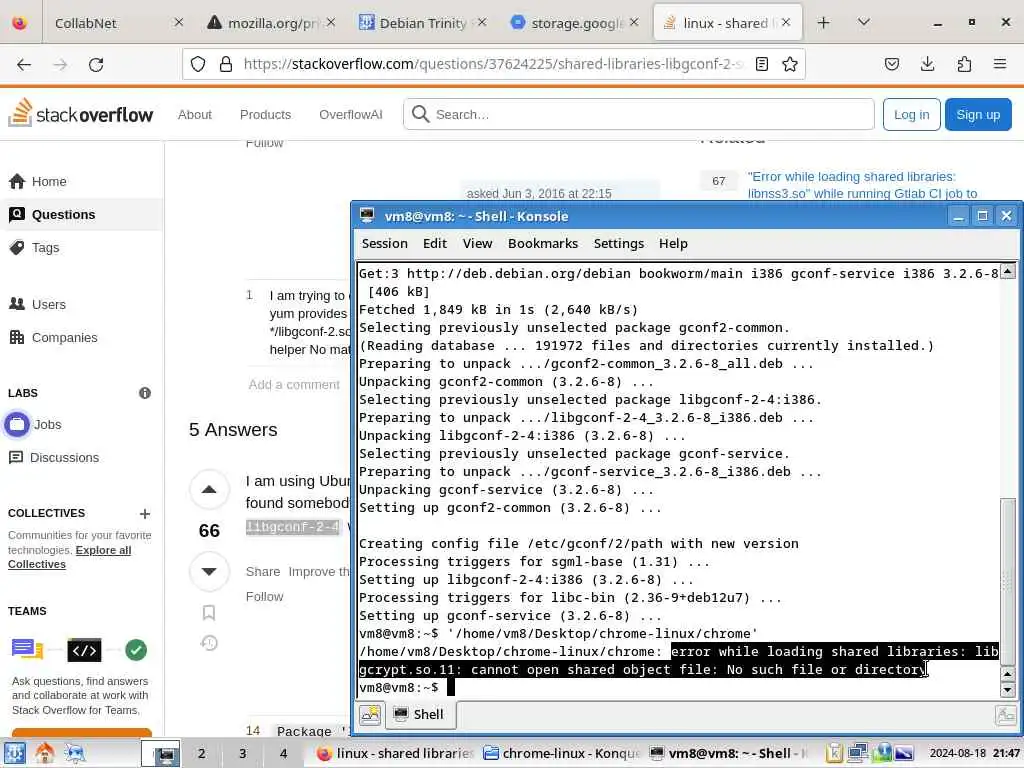Open Konsole Bookmarks menu
Viewport: 1024px width, 768px height.
pos(543,244)
